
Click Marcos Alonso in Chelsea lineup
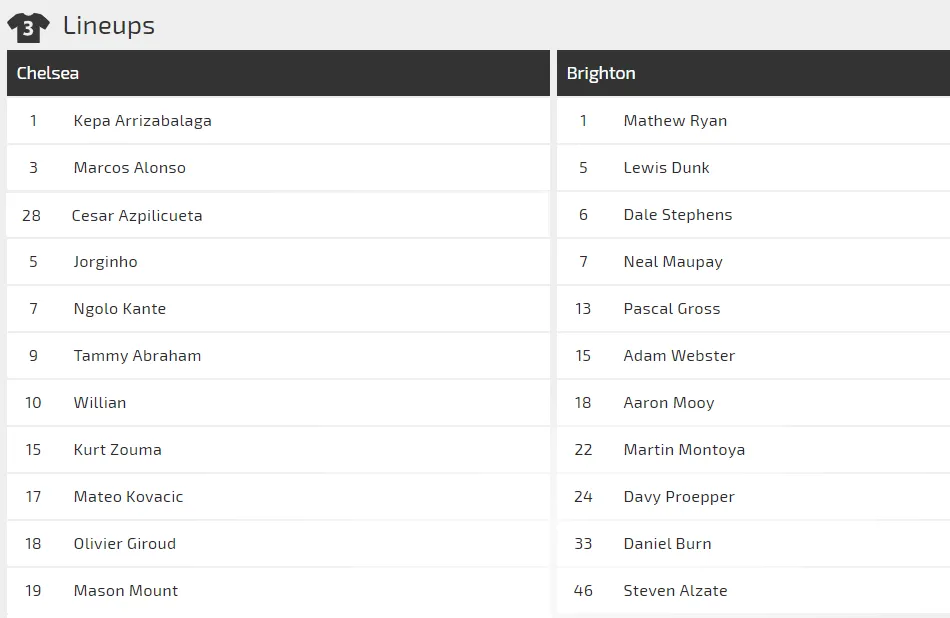coord(129,168)
